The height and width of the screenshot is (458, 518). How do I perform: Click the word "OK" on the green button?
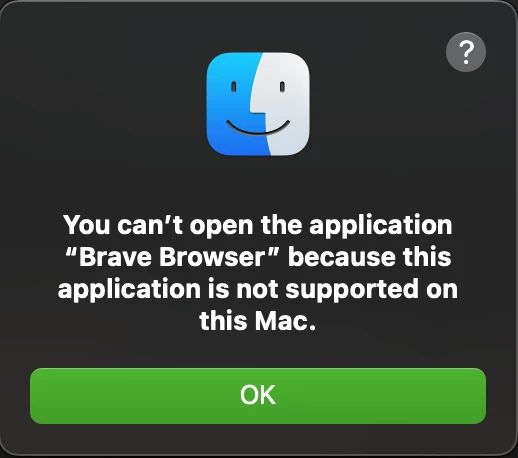(258, 395)
